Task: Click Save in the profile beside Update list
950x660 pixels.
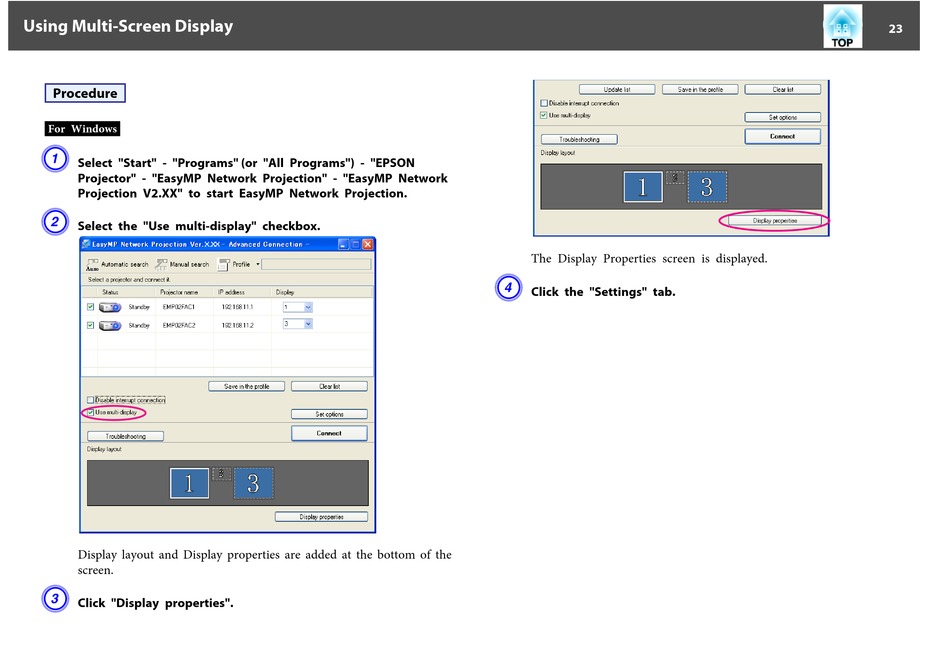Action: pos(700,89)
